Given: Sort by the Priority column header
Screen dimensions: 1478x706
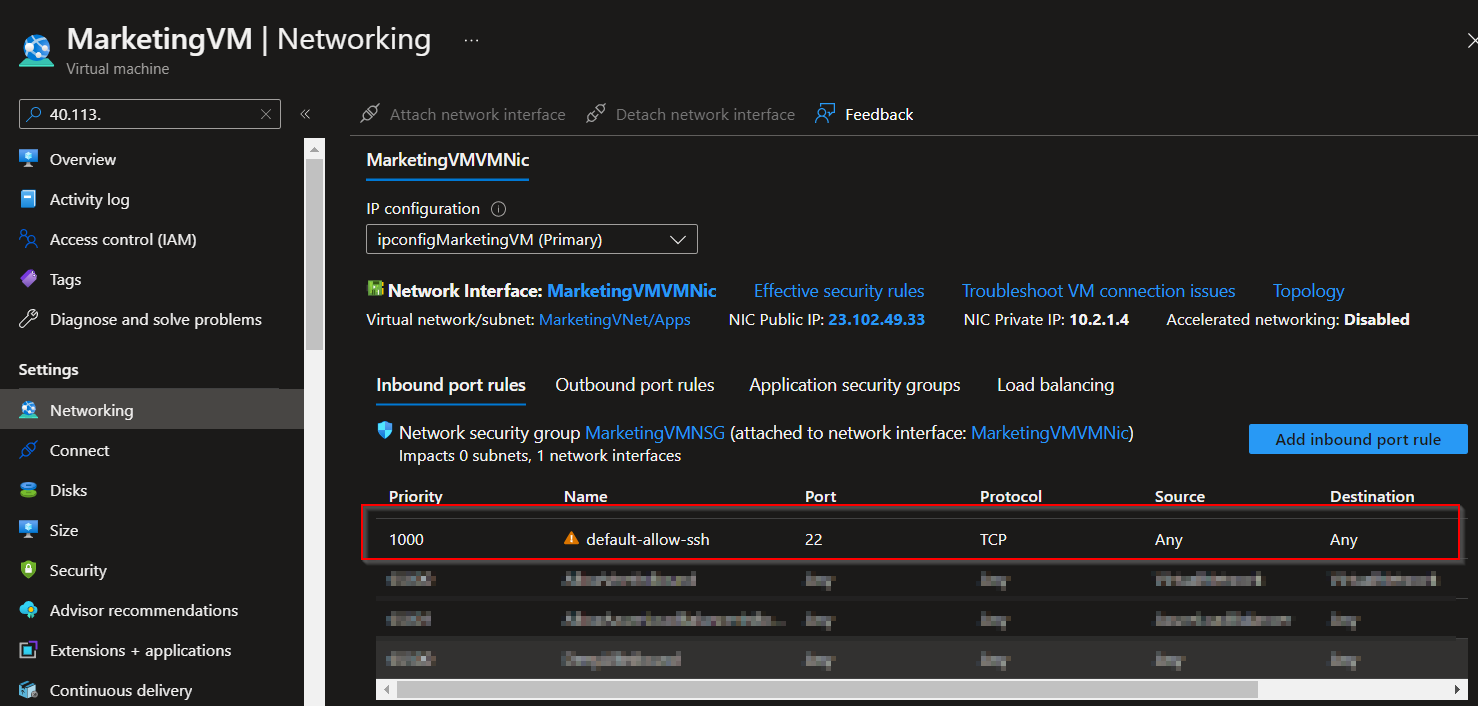Looking at the screenshot, I should (416, 496).
